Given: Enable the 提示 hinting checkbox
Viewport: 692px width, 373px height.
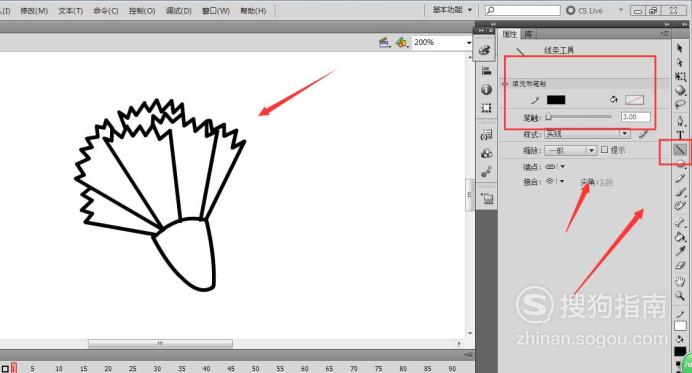Looking at the screenshot, I should (x=605, y=150).
